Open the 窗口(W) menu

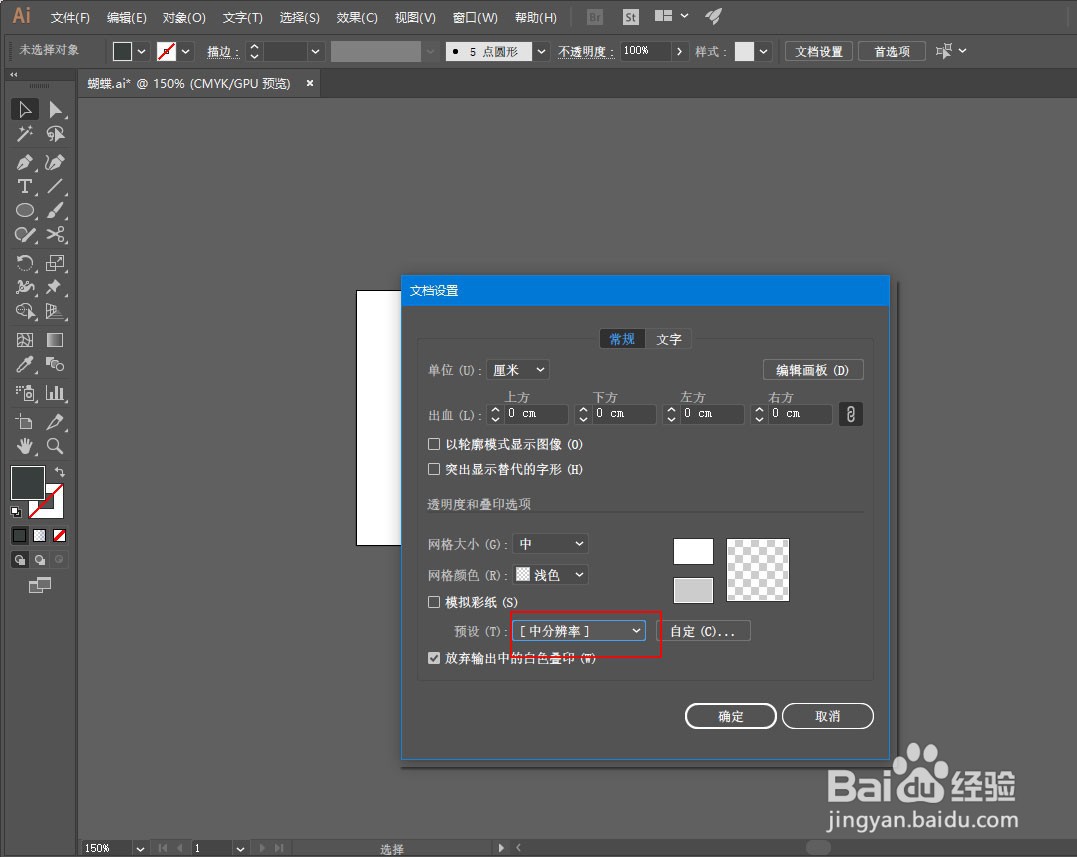pyautogui.click(x=475, y=17)
